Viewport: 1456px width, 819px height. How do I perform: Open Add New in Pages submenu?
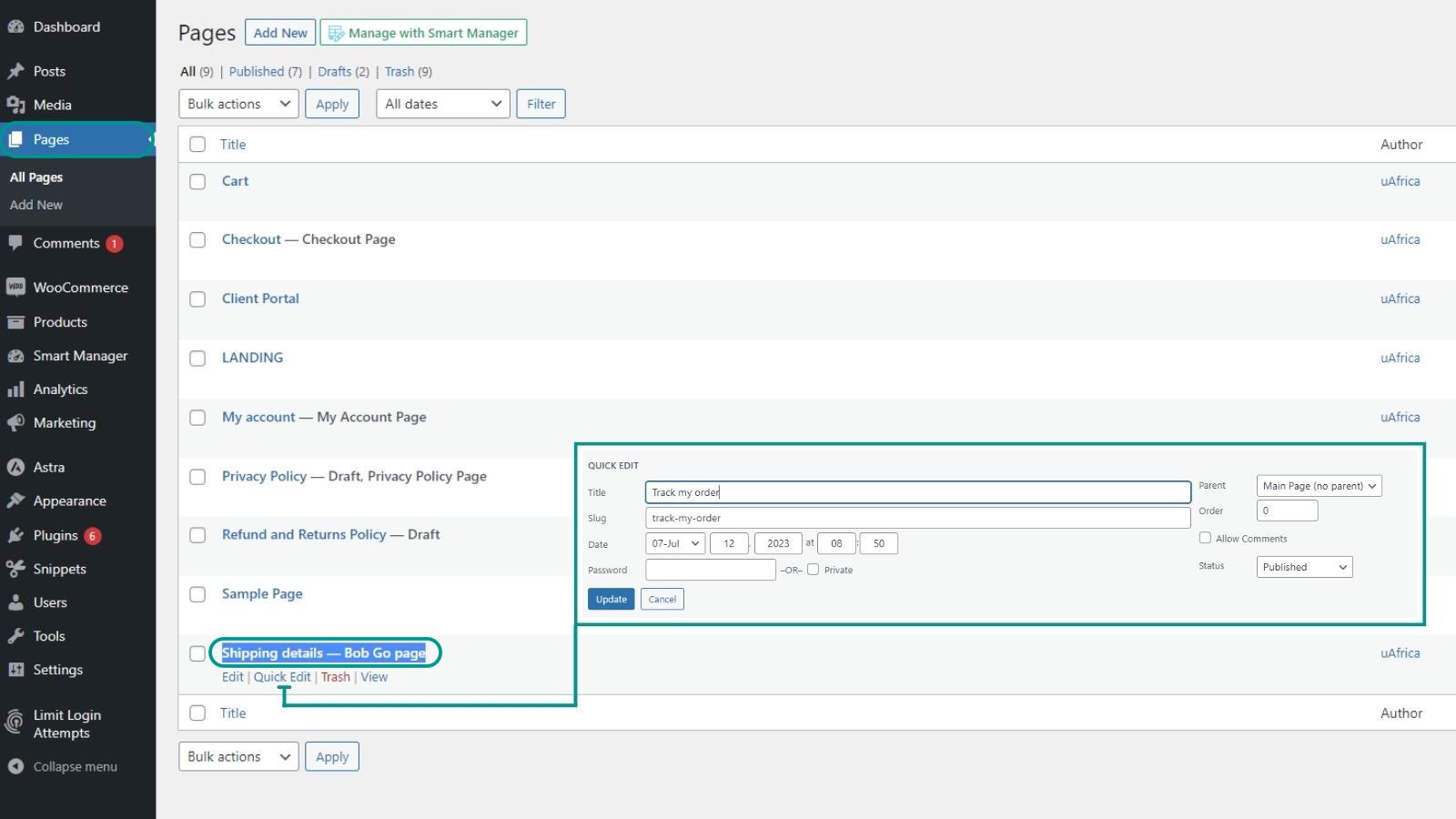[36, 205]
